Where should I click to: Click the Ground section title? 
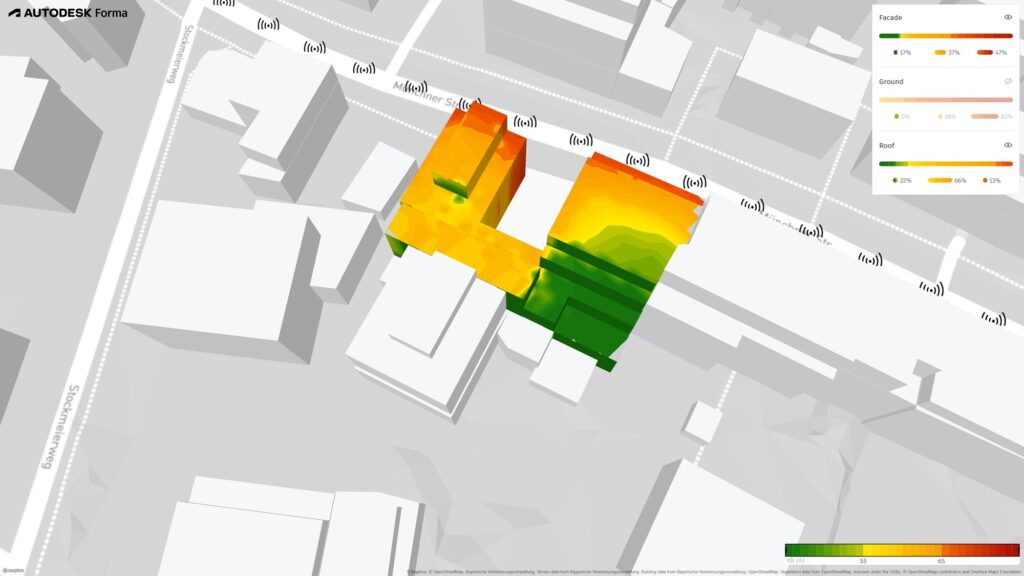pyautogui.click(x=891, y=82)
